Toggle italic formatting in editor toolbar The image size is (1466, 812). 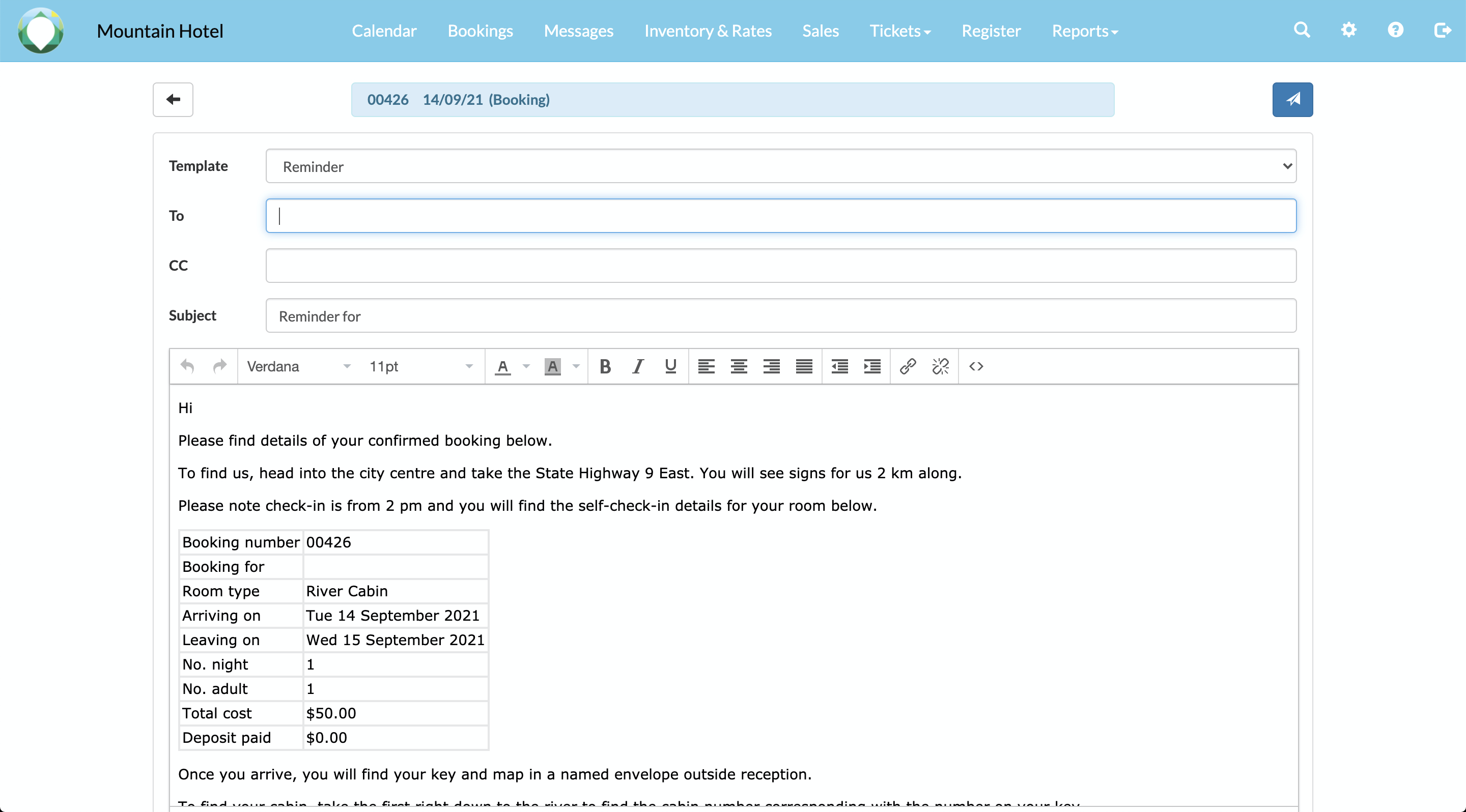[638, 366]
